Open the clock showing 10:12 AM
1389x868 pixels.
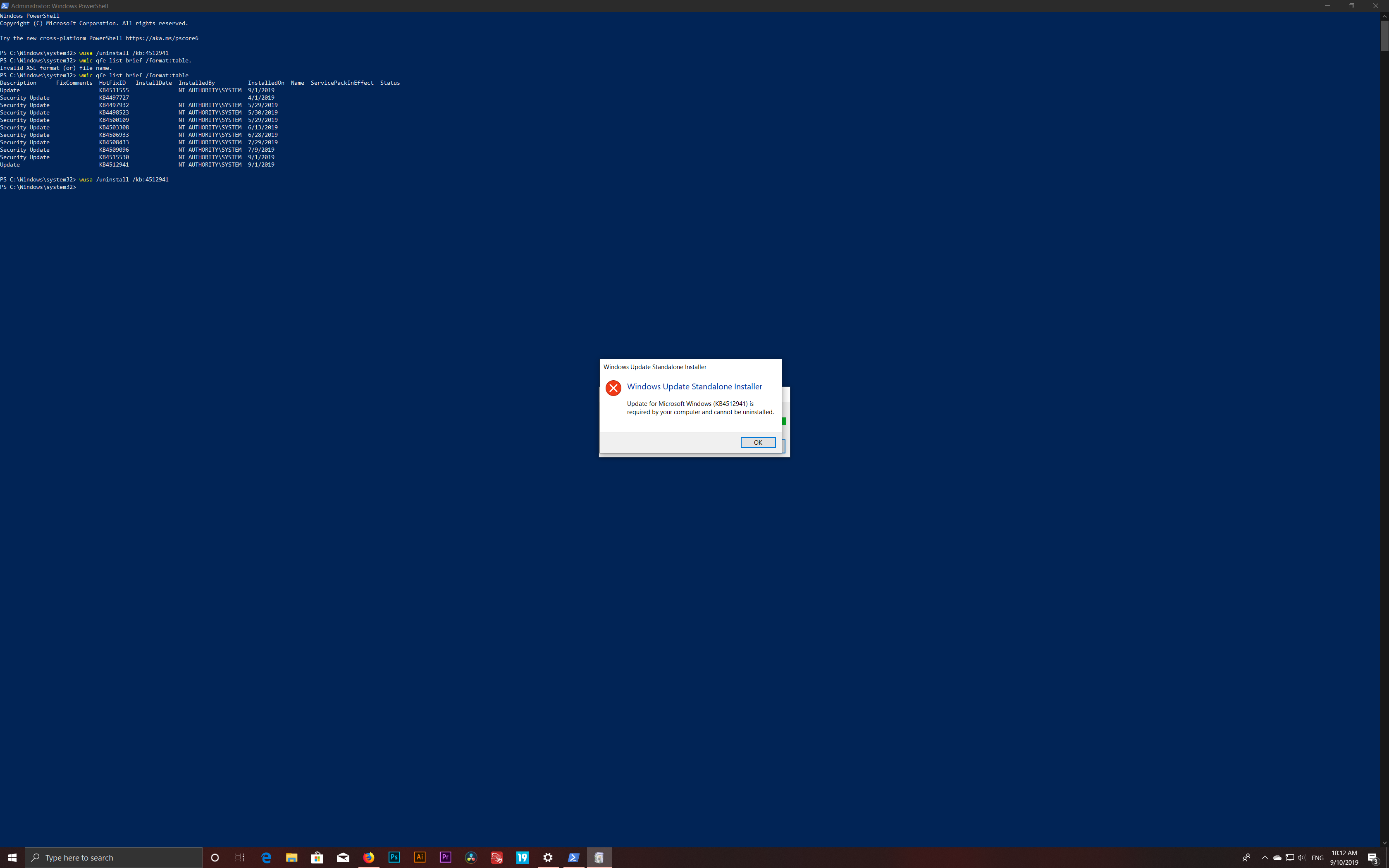click(x=1344, y=858)
